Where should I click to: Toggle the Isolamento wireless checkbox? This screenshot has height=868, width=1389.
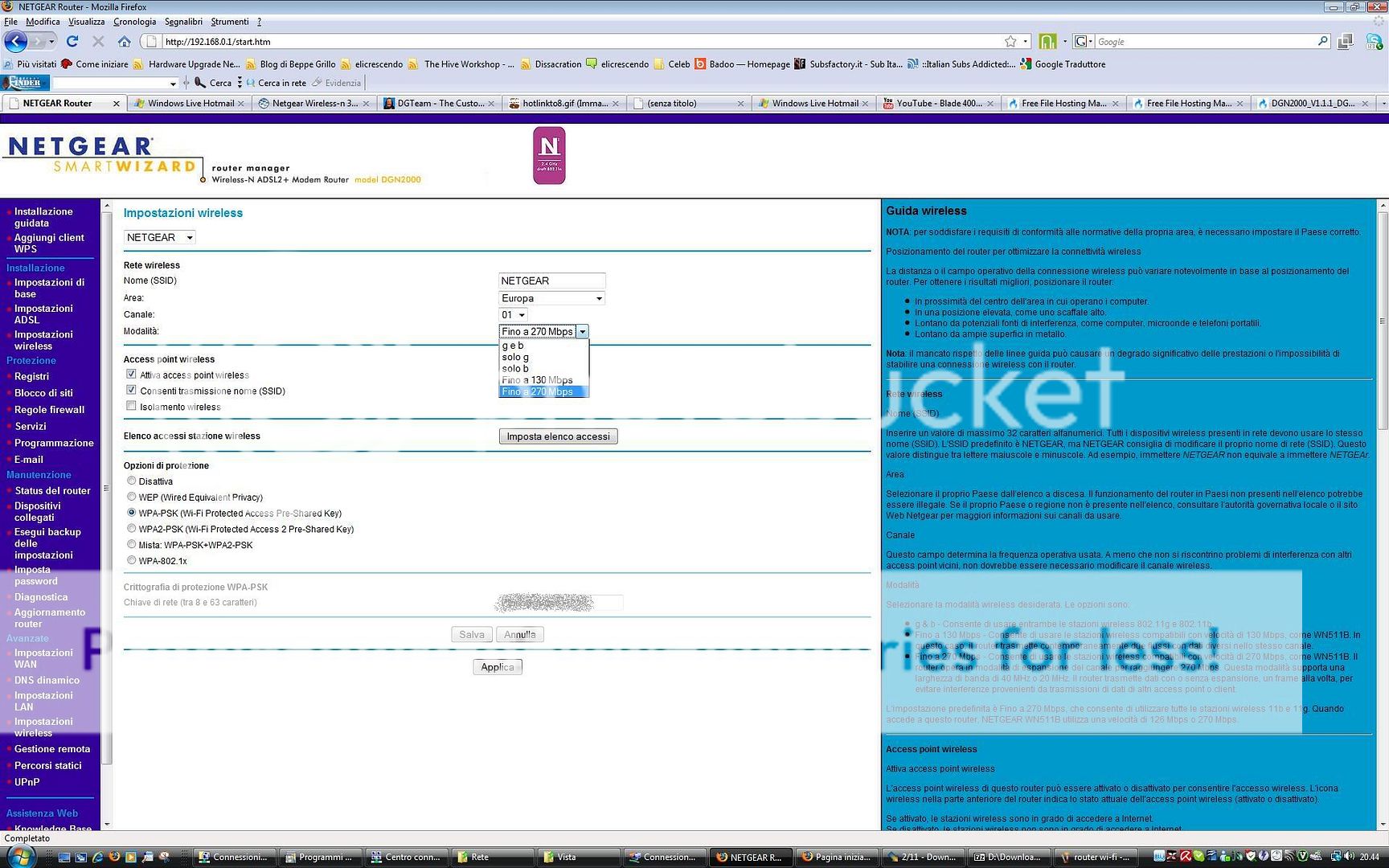(131, 406)
